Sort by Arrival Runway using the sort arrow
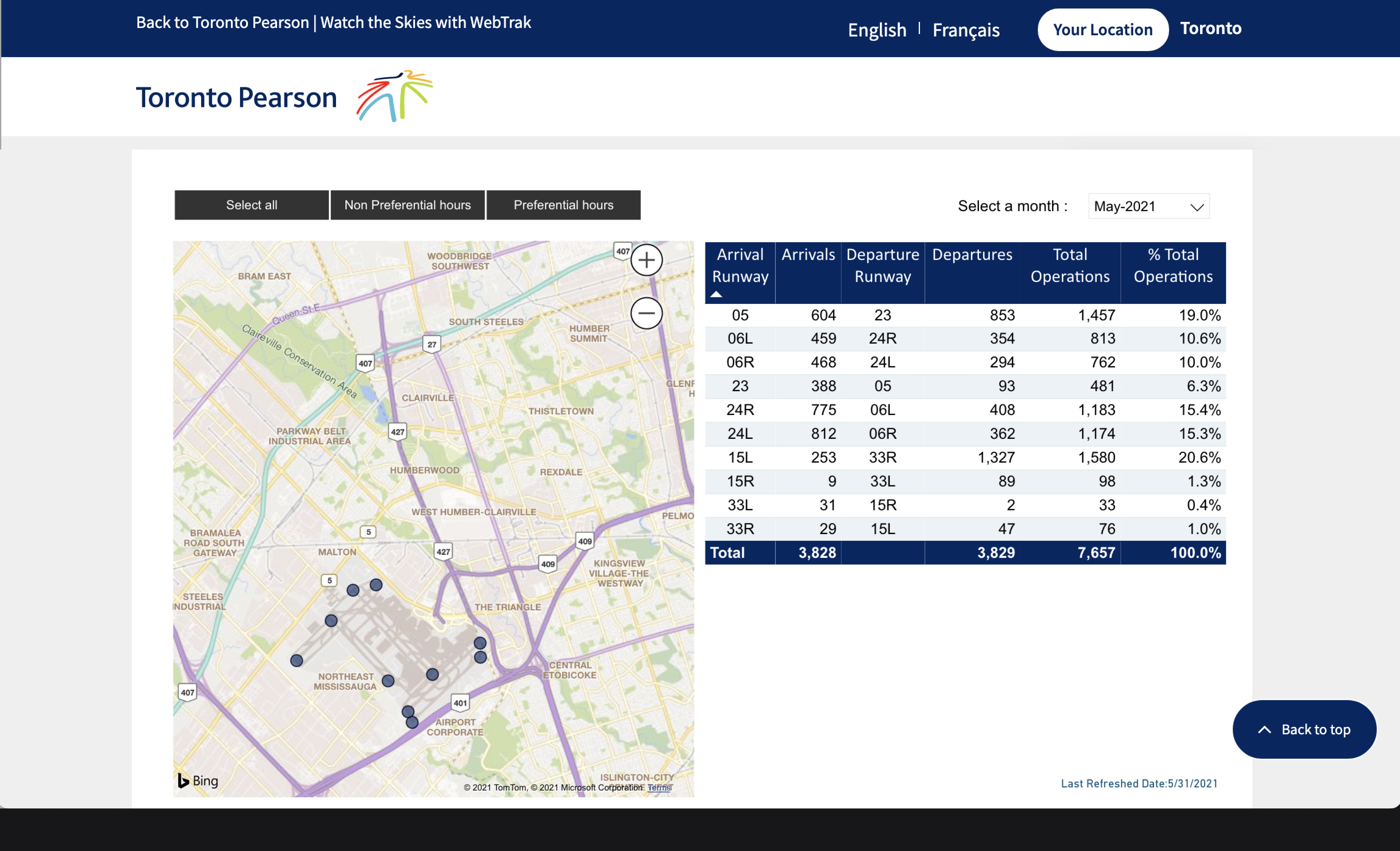 click(x=716, y=295)
